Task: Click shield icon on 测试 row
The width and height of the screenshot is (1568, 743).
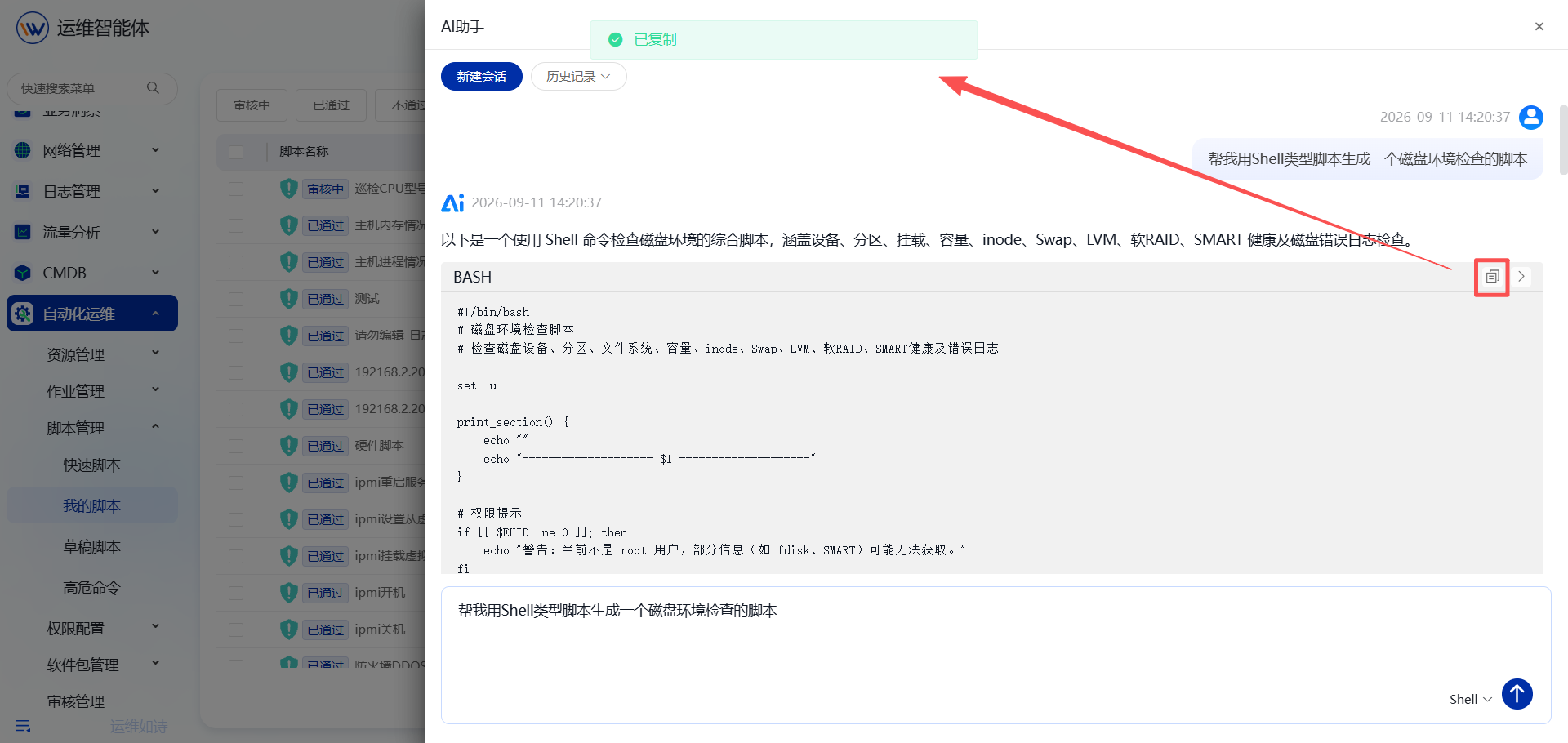Action: tap(288, 299)
